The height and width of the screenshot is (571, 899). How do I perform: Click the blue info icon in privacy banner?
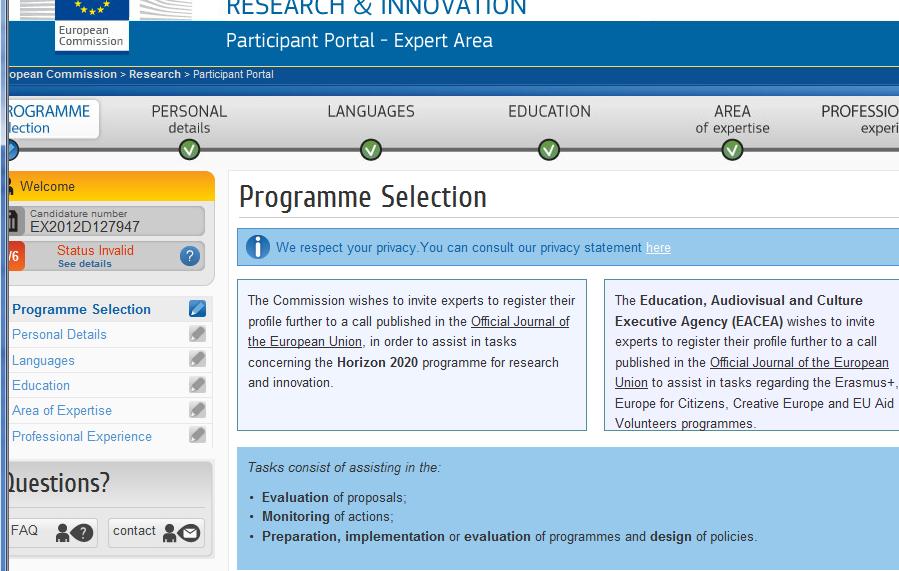click(258, 247)
